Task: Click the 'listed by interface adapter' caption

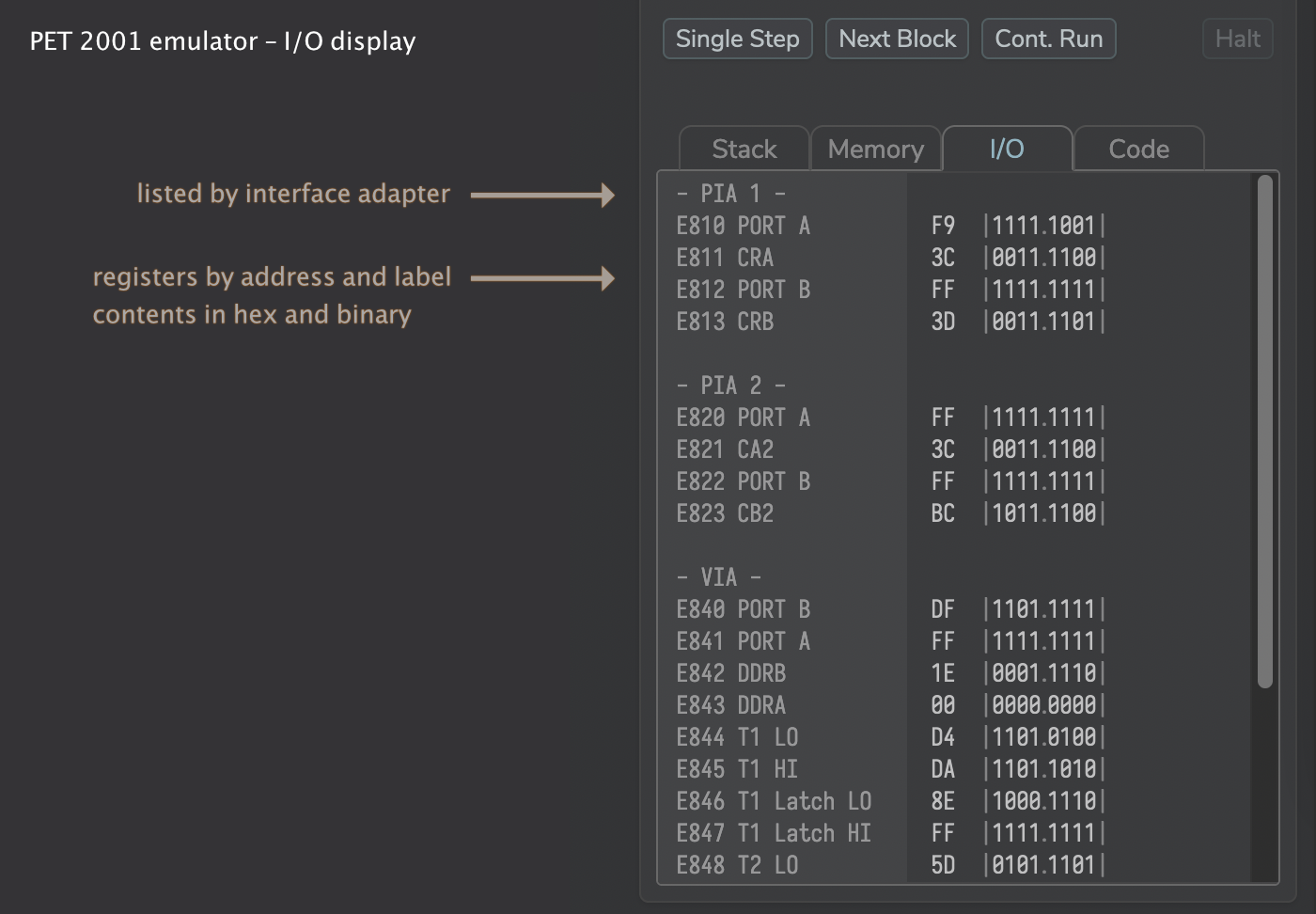Action: point(293,194)
